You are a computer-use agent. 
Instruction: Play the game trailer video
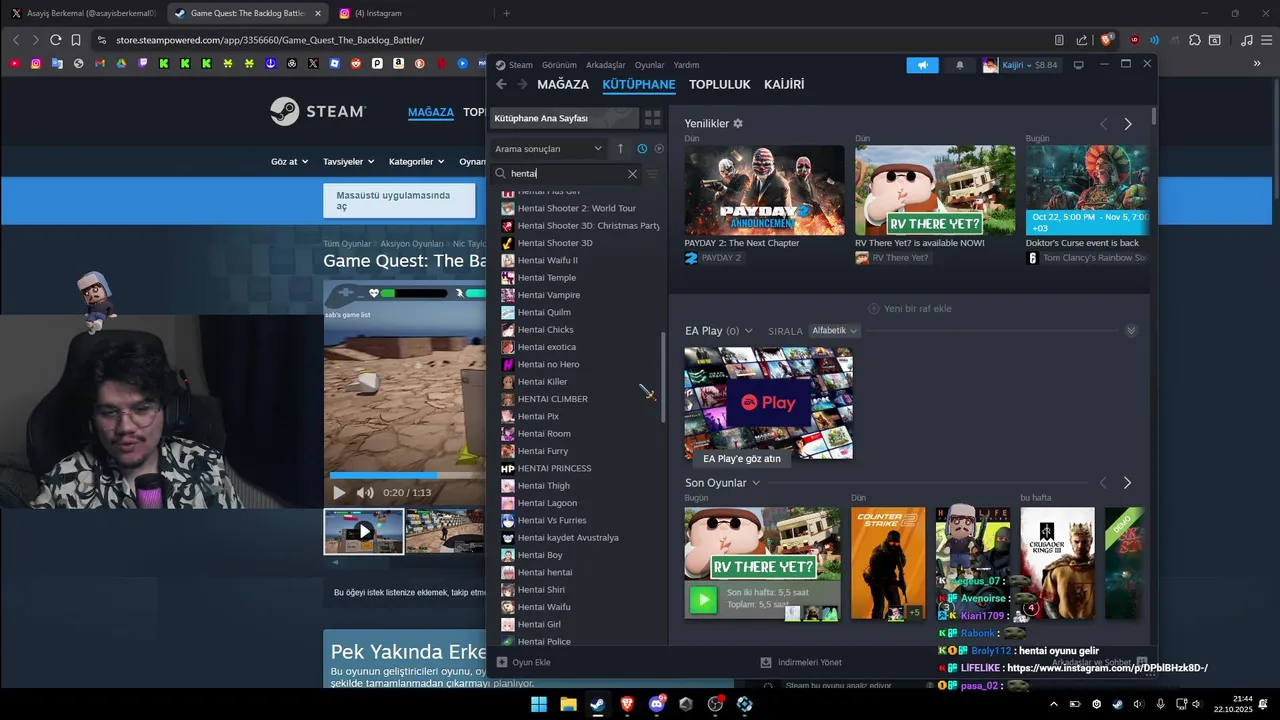pos(339,492)
